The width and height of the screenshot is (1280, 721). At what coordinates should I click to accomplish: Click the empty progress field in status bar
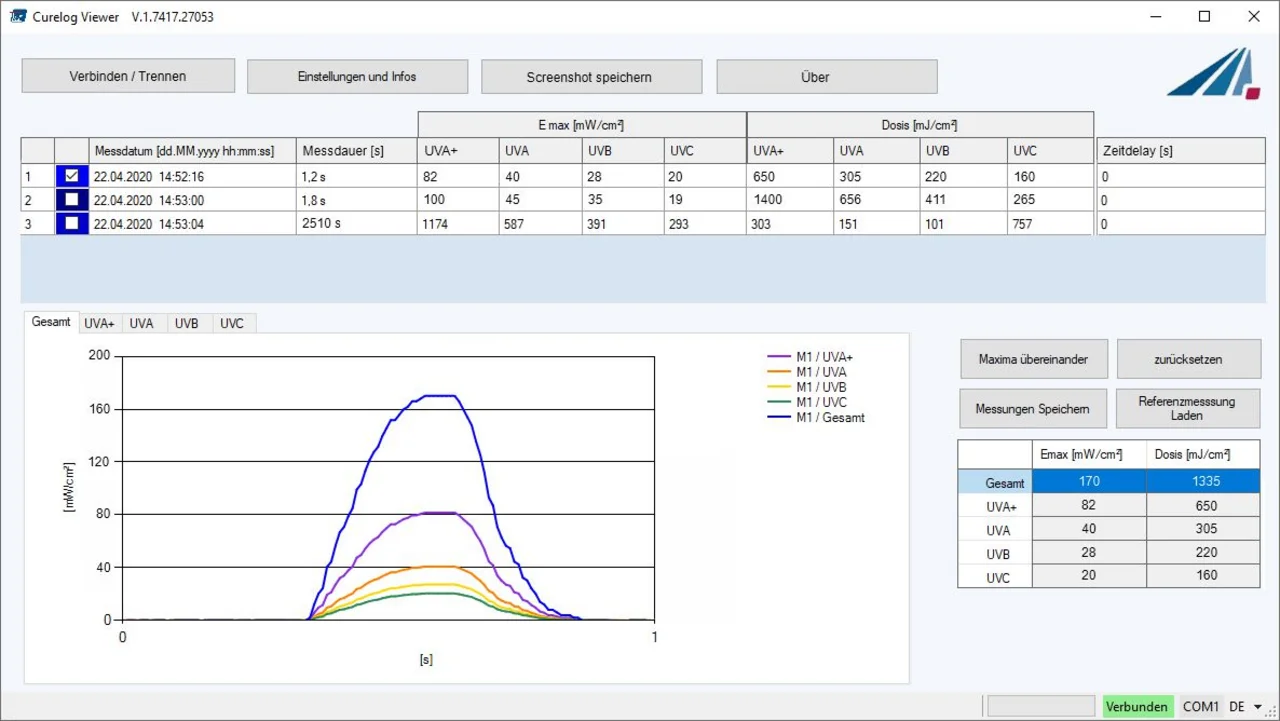pos(1041,707)
